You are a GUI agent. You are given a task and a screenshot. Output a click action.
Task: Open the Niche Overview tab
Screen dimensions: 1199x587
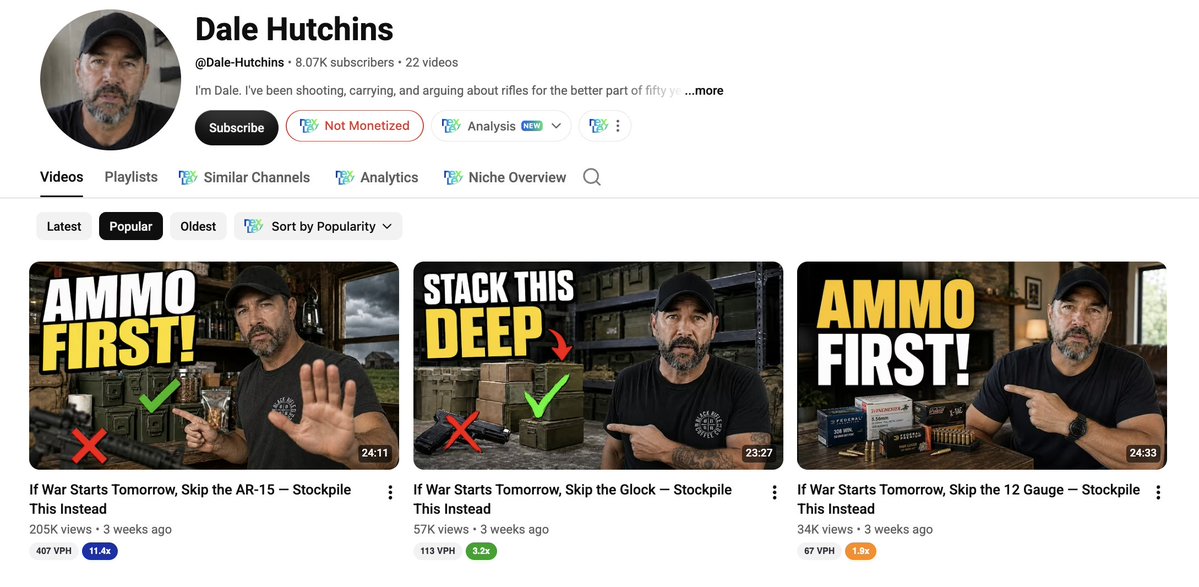[505, 177]
